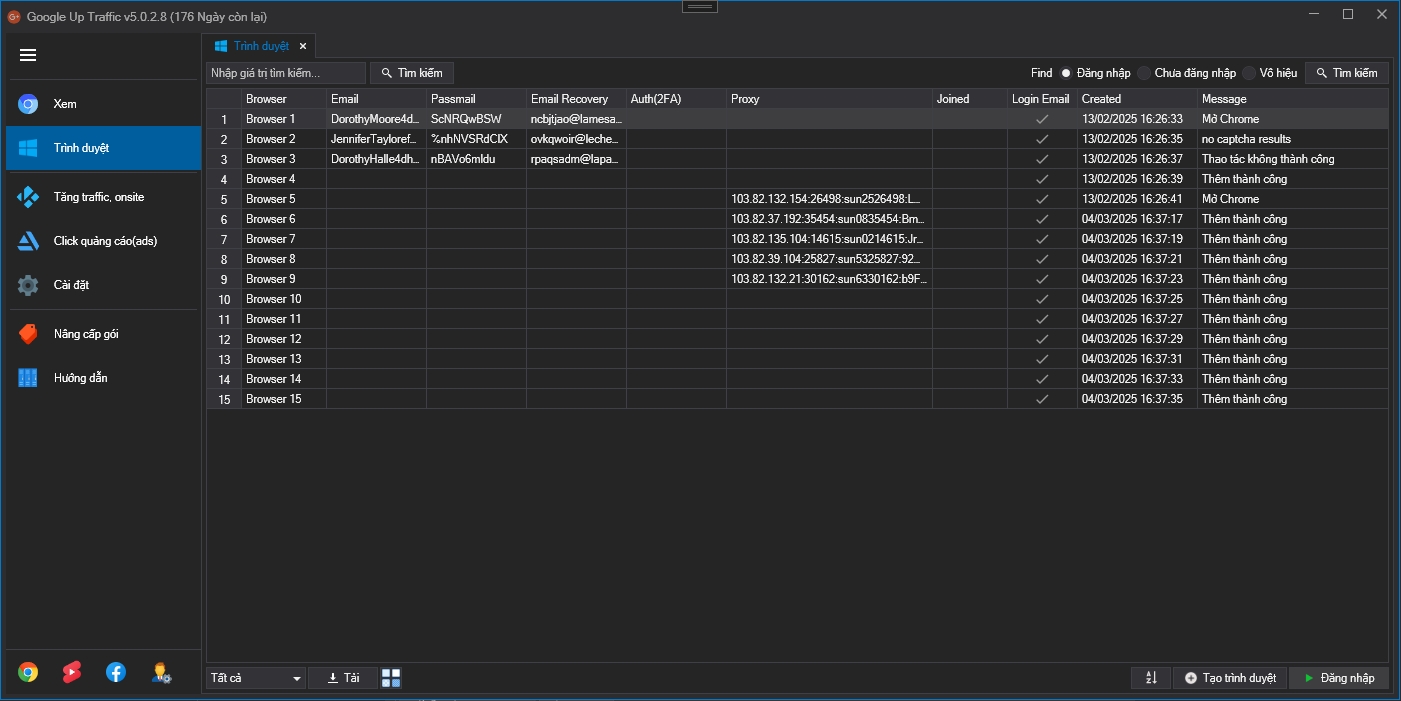Click the Facebook icon in sidebar

[x=116, y=672]
